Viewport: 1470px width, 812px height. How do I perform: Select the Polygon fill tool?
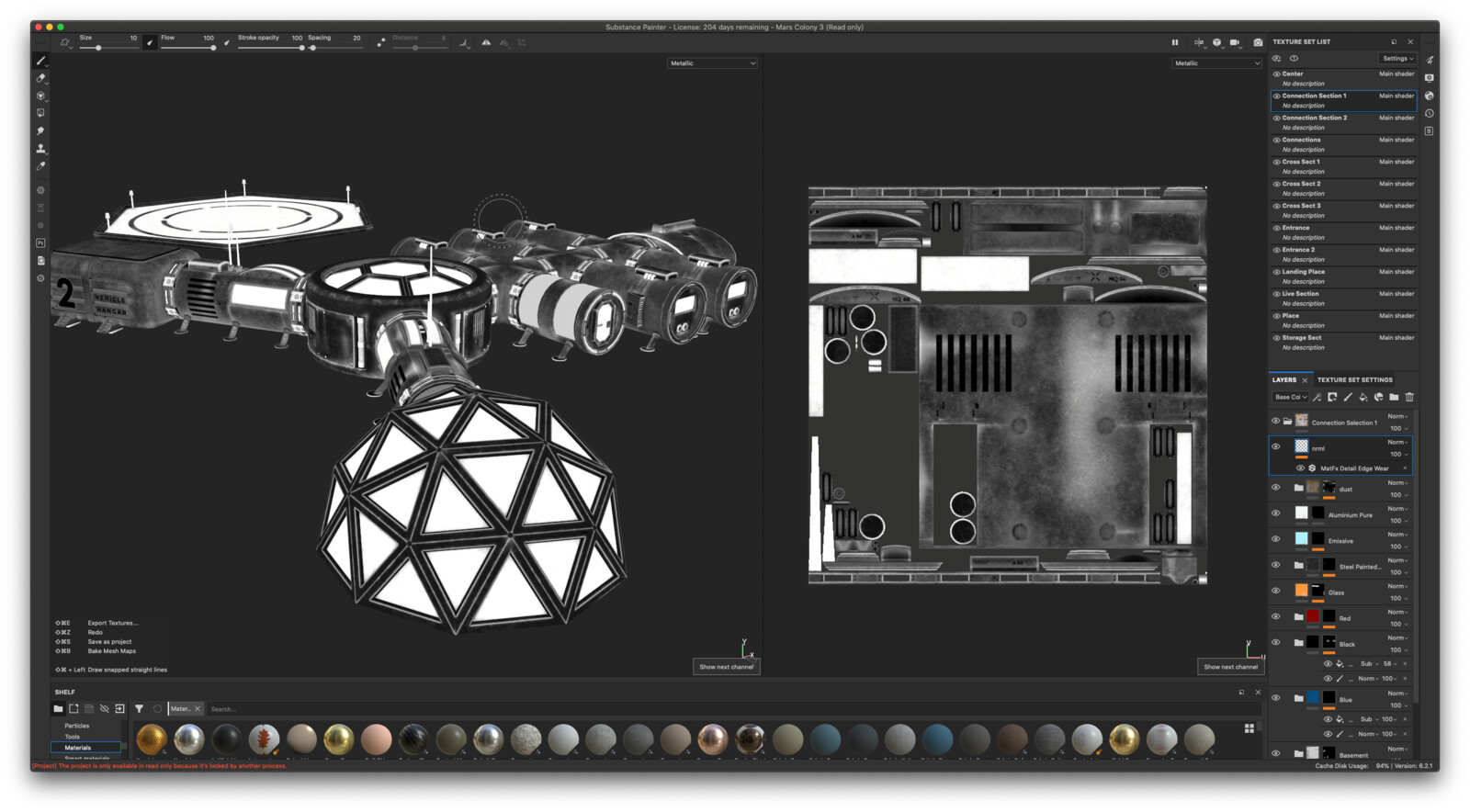click(x=40, y=113)
